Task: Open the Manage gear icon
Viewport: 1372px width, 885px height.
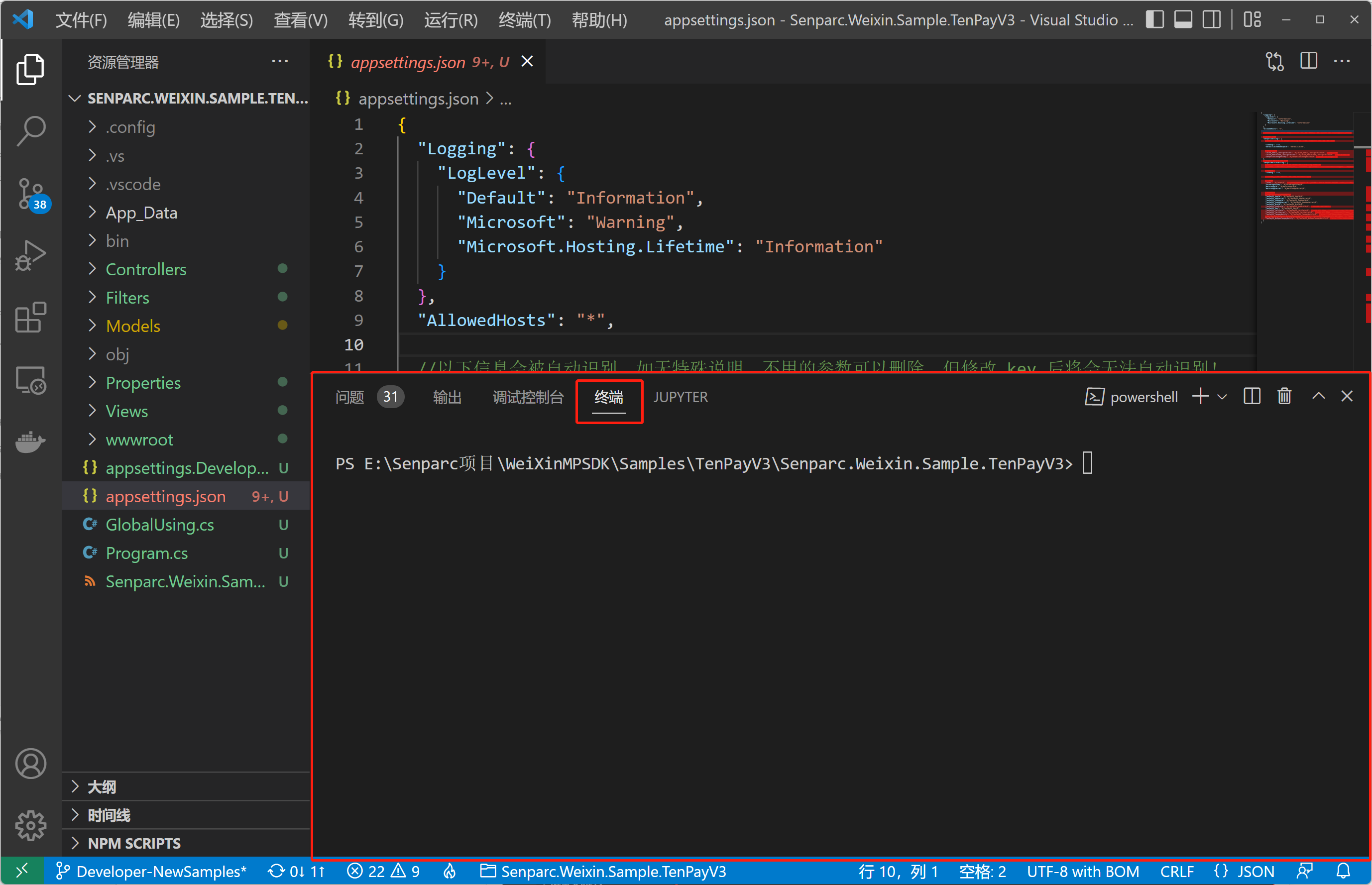Action: coord(30,826)
